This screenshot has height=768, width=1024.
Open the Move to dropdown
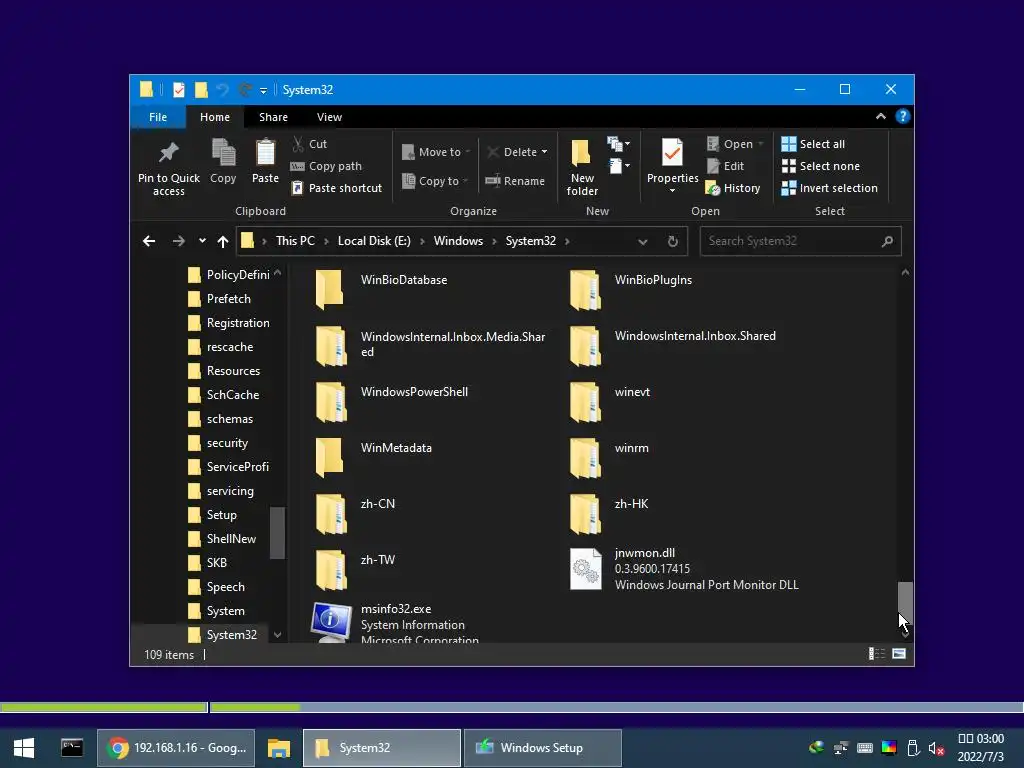436,152
